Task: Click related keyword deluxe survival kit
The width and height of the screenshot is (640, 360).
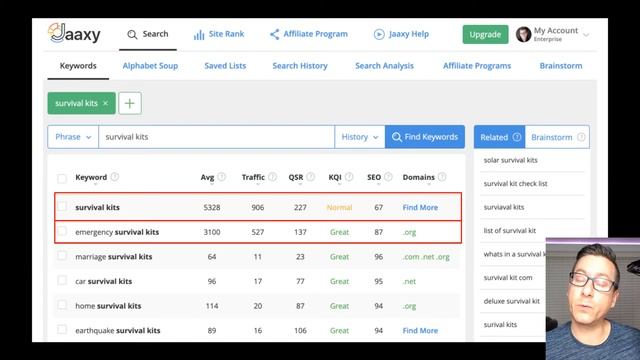Action: 512,301
